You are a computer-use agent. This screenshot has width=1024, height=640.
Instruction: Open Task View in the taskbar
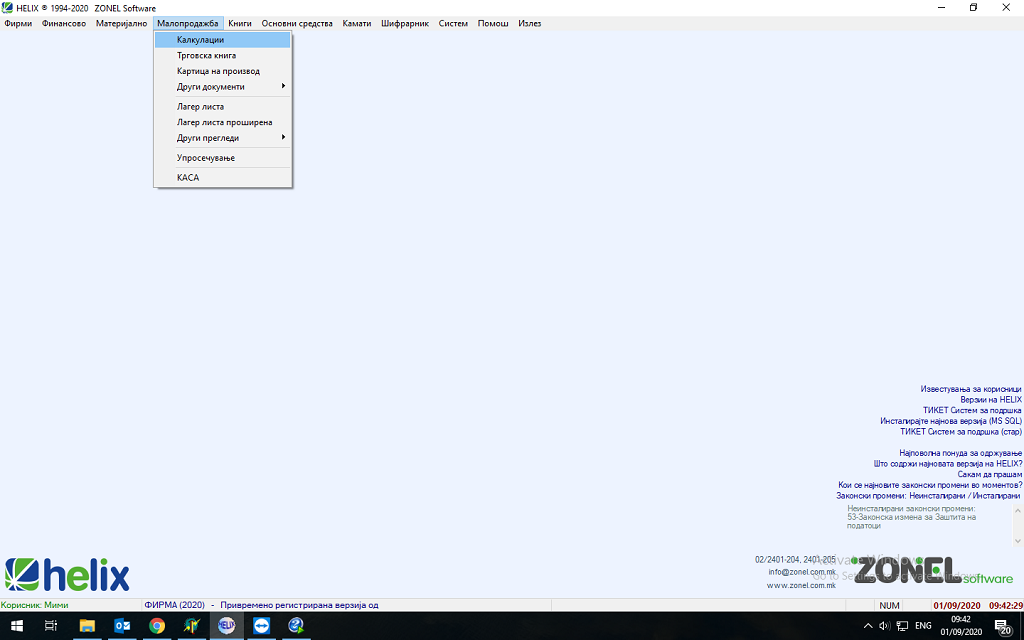52,626
